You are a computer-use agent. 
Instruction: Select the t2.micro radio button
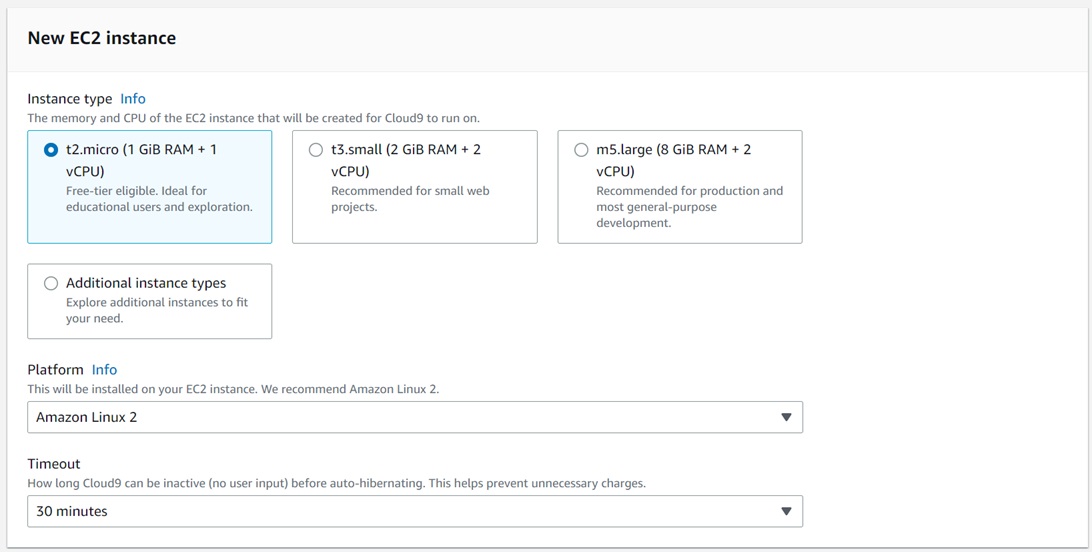coord(51,150)
